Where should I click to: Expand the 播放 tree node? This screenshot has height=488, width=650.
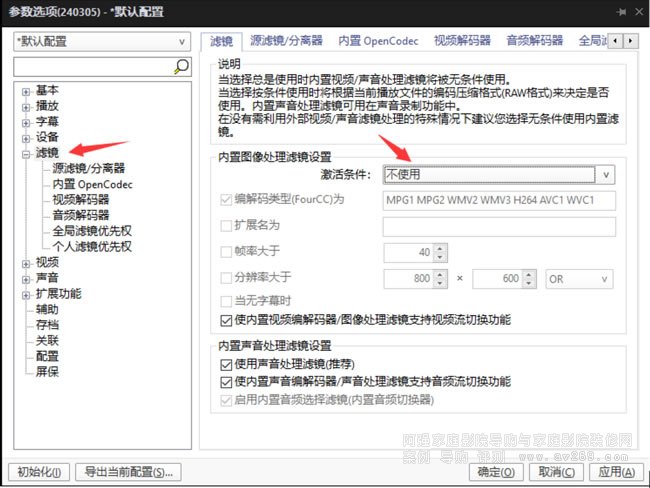(26, 106)
